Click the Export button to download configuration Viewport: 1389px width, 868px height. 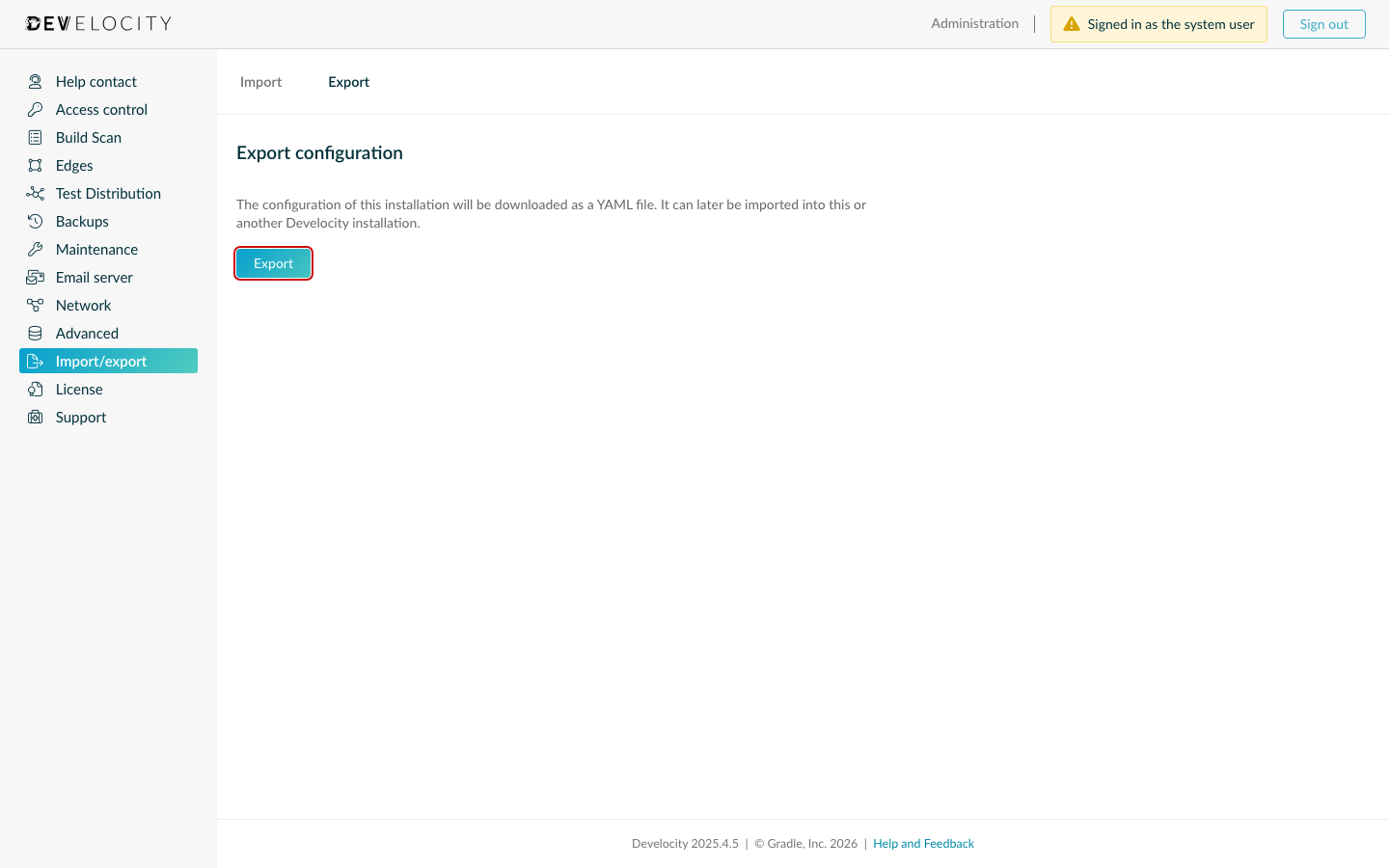pyautogui.click(x=273, y=262)
